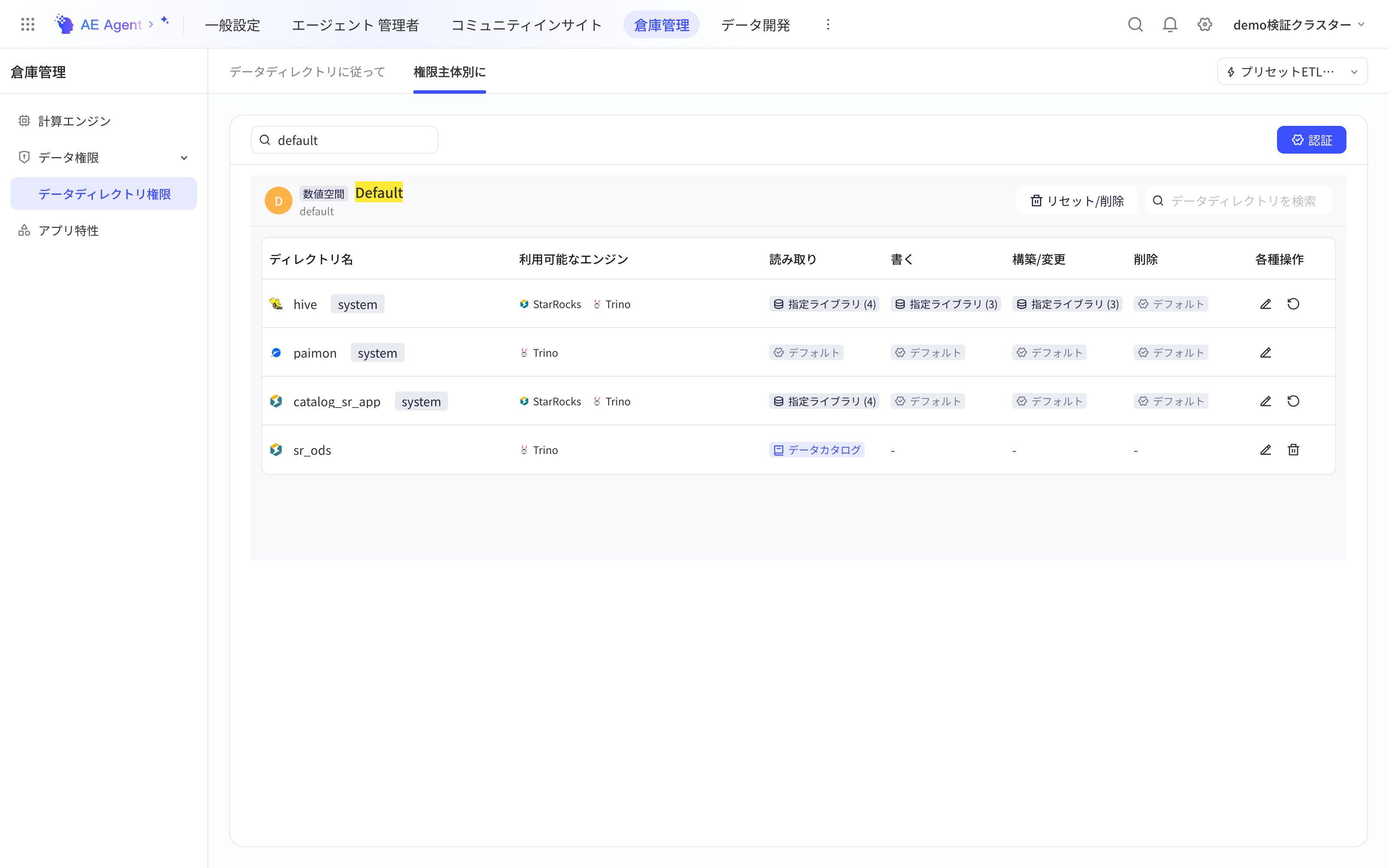Viewport: 1389px width, 868px height.
Task: Click the reset icon for hive row
Action: pyautogui.click(x=1293, y=304)
